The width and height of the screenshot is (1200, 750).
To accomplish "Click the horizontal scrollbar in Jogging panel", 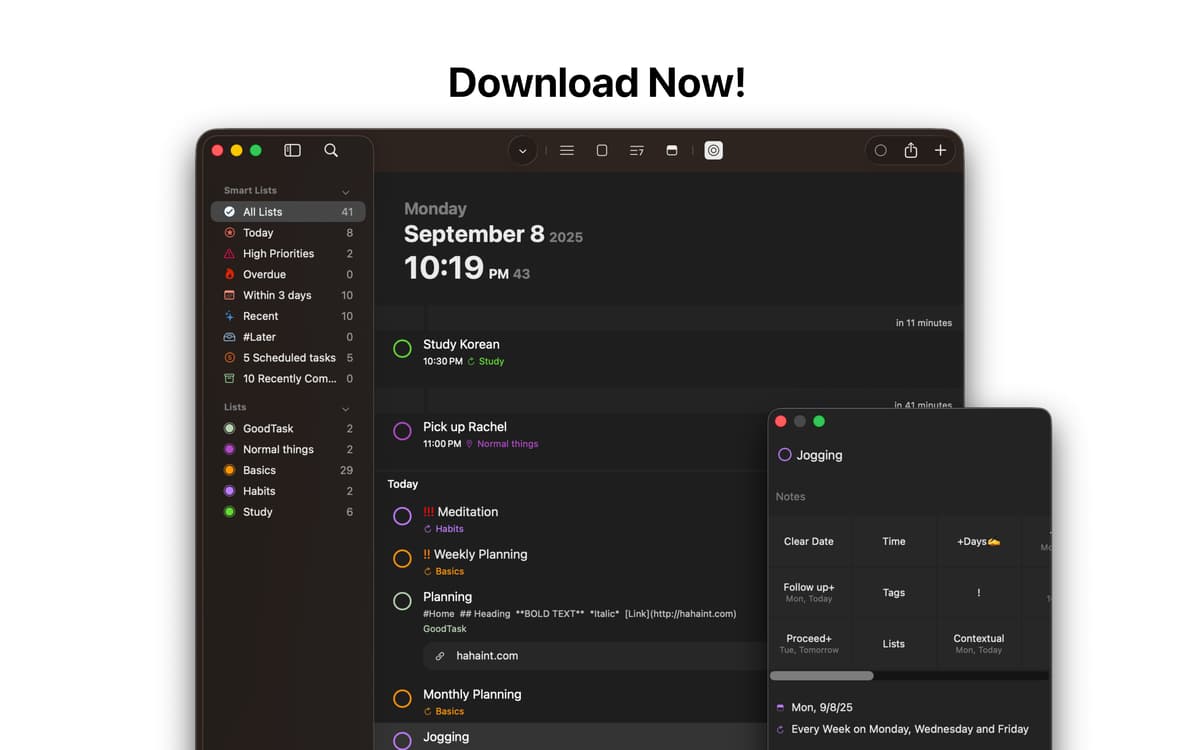I will tap(821, 676).
